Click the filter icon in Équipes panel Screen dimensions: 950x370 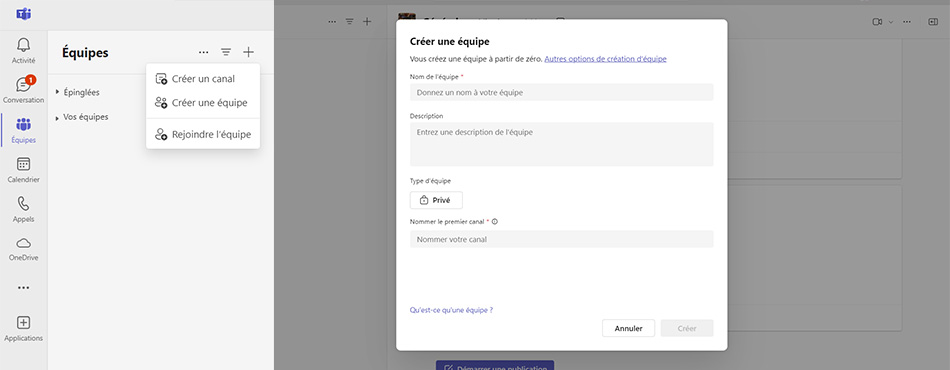pyautogui.click(x=226, y=53)
